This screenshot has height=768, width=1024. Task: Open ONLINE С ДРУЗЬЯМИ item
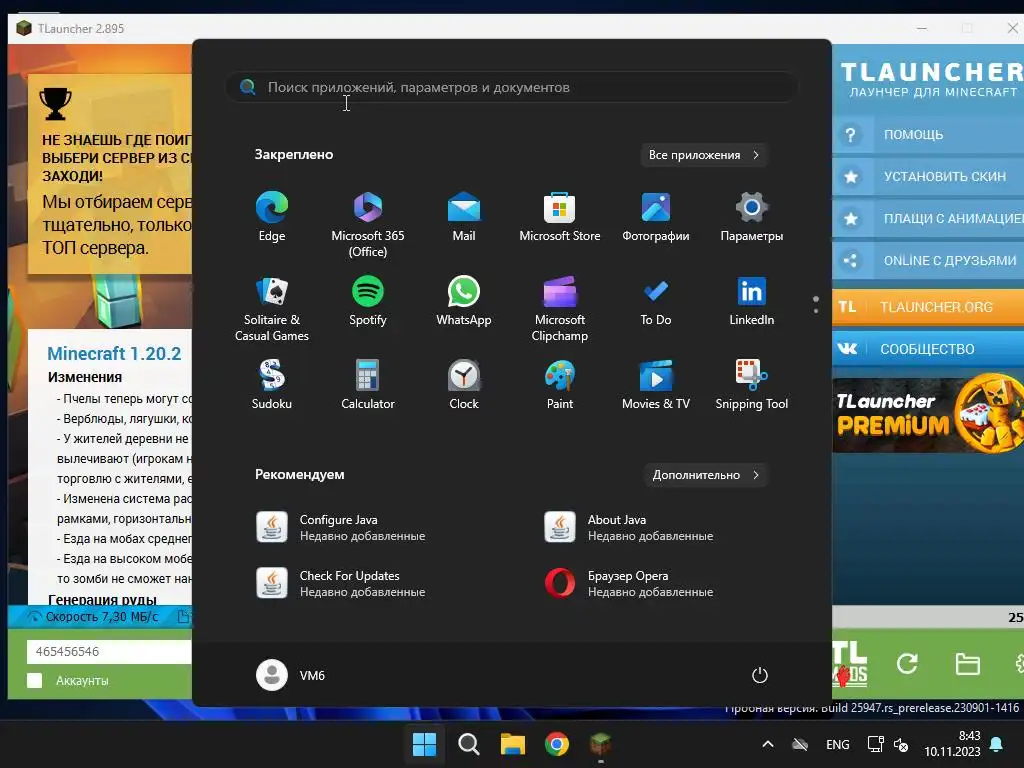[928, 261]
